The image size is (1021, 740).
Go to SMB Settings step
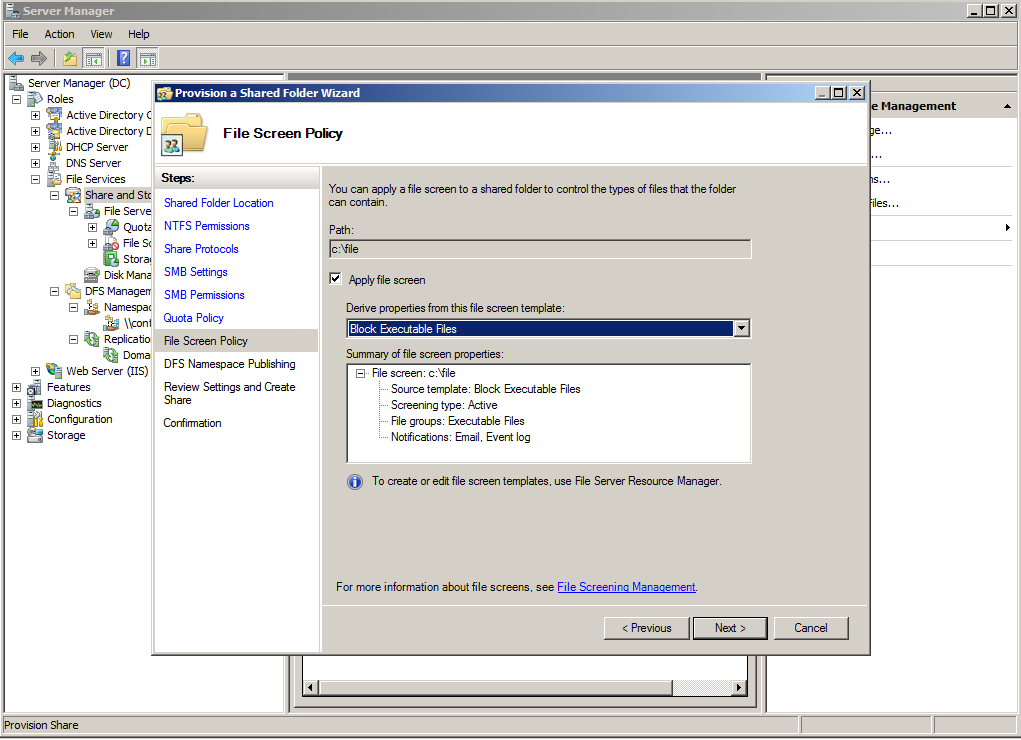click(195, 272)
